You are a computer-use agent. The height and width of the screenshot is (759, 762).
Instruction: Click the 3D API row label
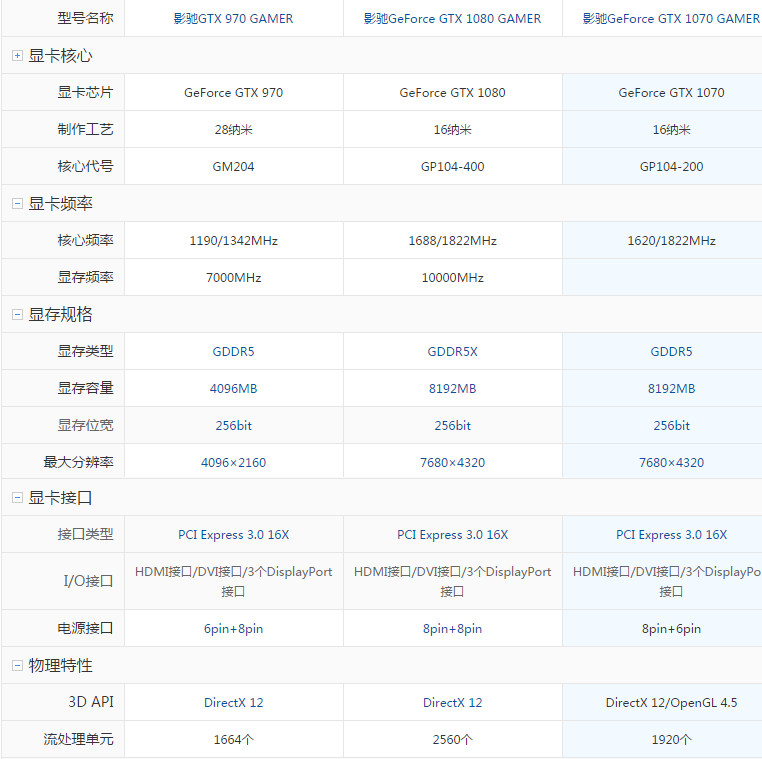pyautogui.click(x=91, y=702)
